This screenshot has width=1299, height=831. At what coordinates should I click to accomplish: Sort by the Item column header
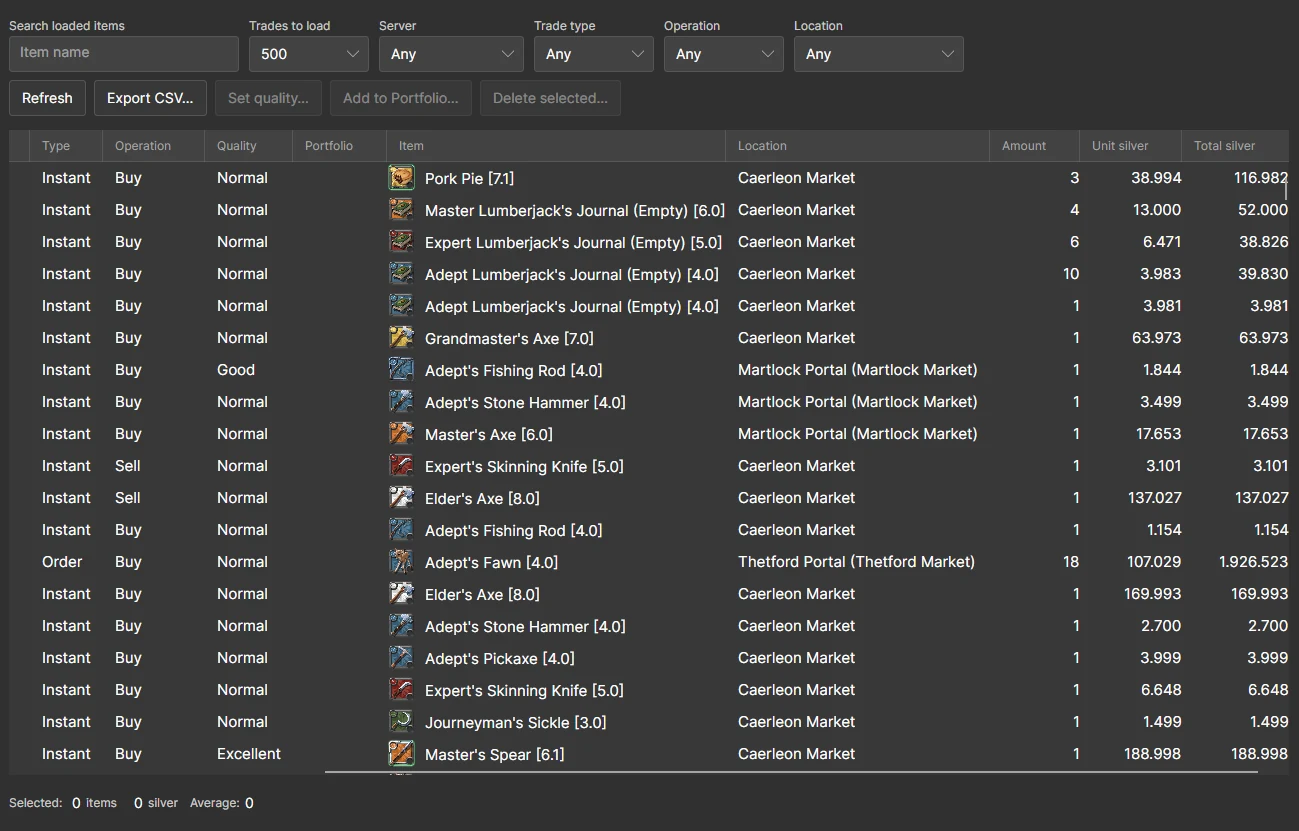coord(556,146)
